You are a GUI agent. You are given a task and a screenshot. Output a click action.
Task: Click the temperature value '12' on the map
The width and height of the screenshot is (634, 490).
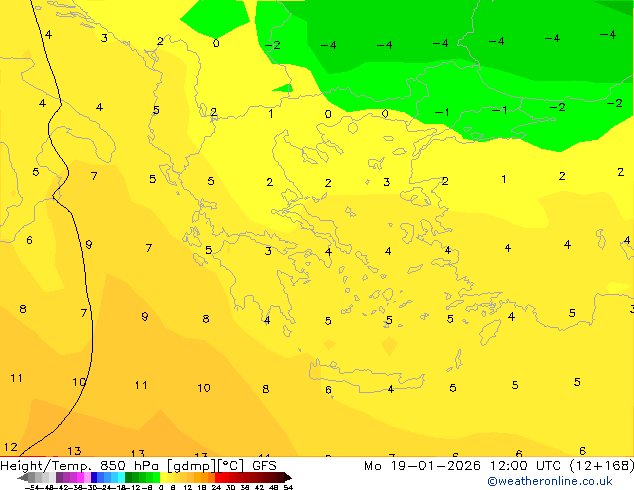coord(11,447)
